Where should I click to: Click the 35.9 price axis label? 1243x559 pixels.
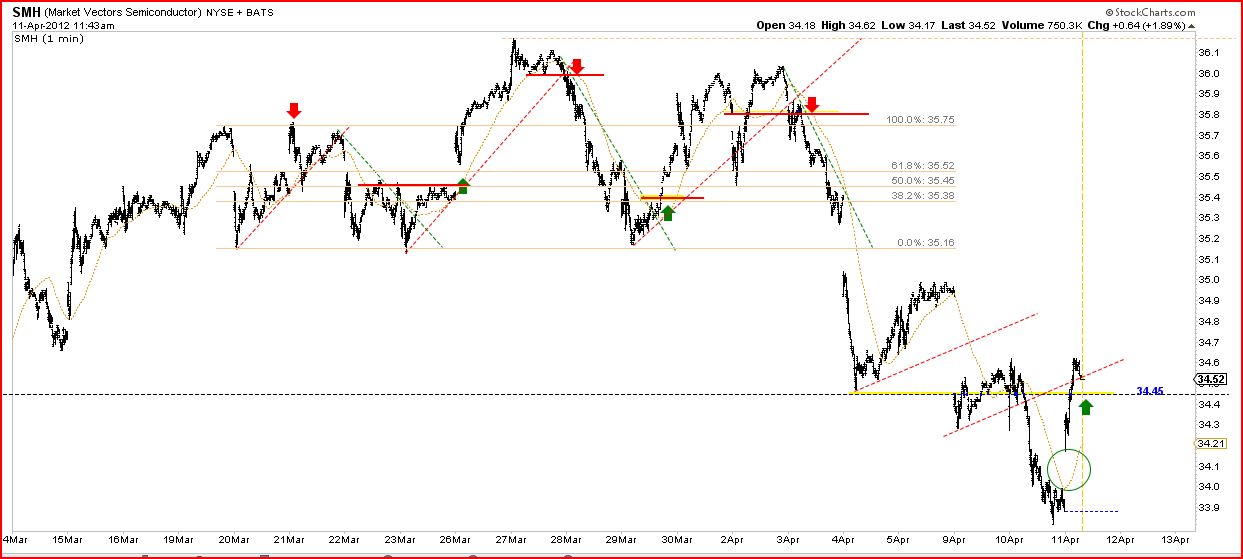(x=1207, y=94)
